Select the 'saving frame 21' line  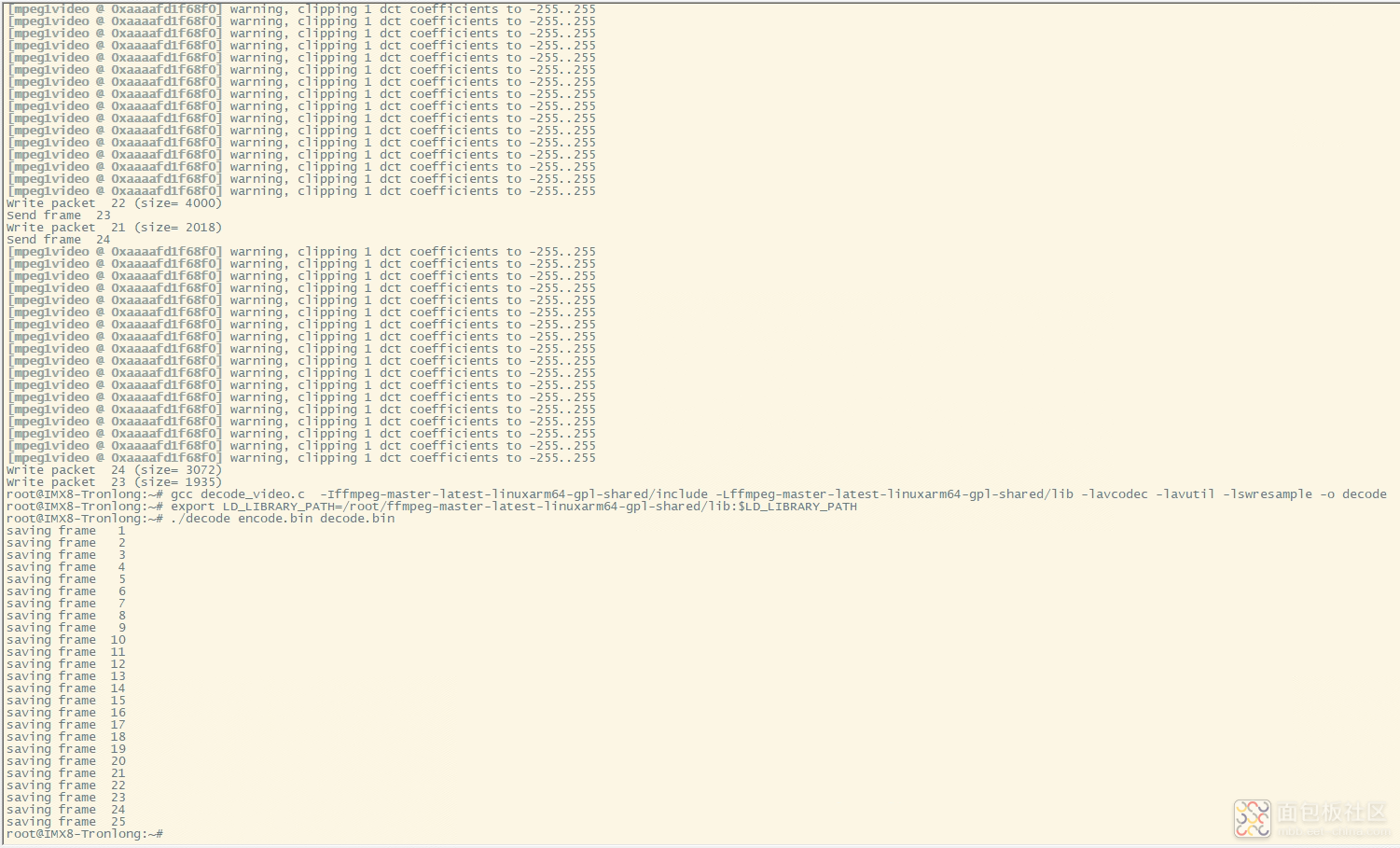coord(66,773)
